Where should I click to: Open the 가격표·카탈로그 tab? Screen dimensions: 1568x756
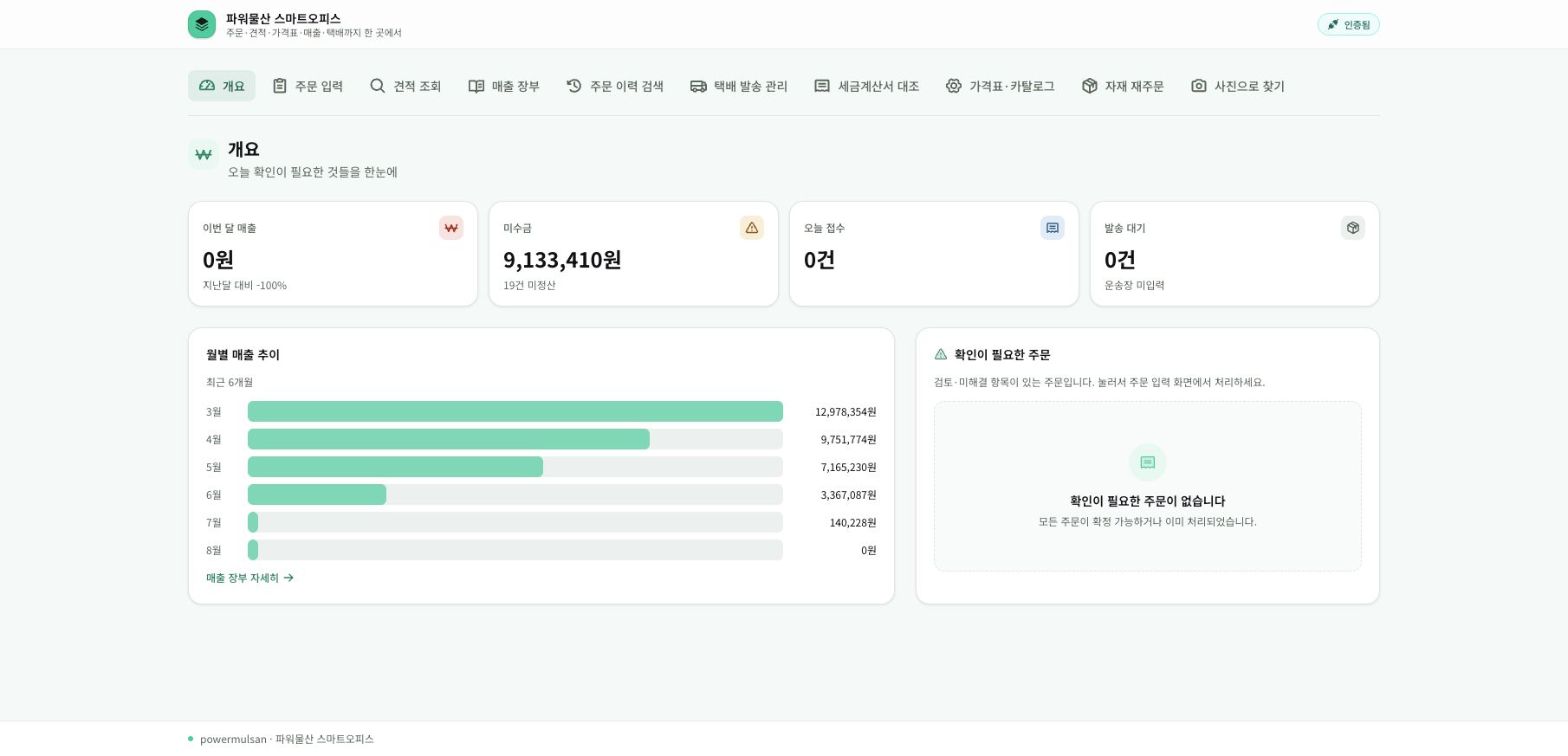click(x=1001, y=86)
